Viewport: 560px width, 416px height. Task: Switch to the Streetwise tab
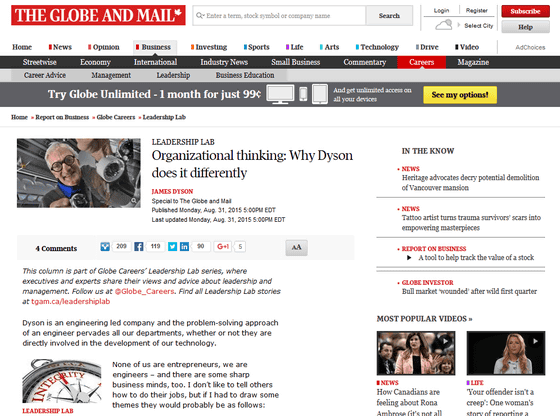pos(40,62)
